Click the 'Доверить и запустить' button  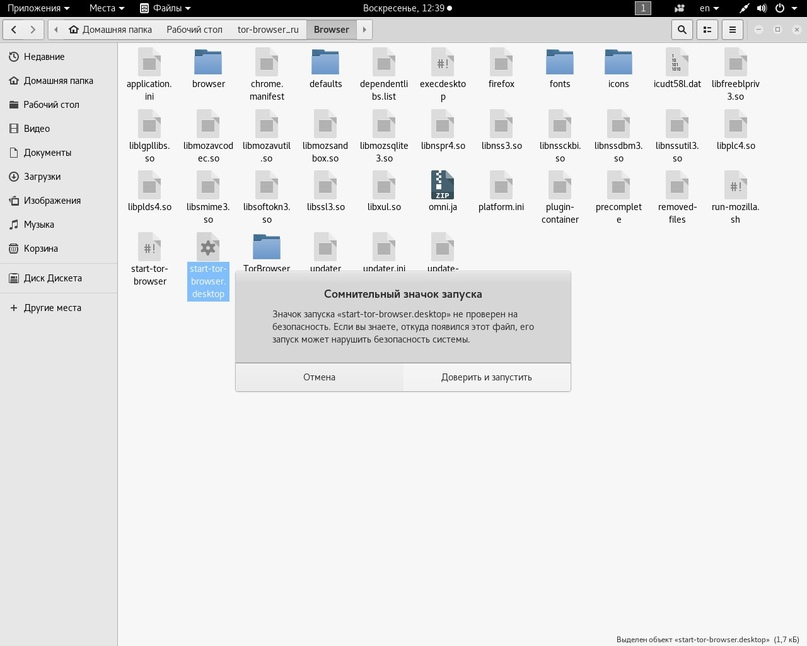[x=486, y=377]
